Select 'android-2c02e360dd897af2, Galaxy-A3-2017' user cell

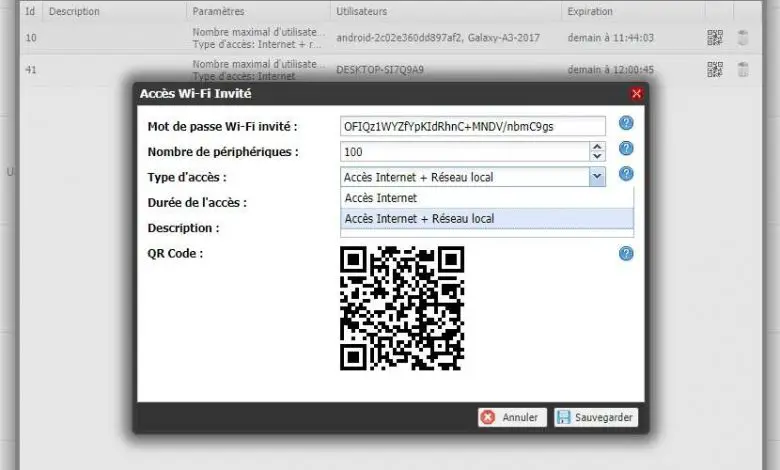point(438,38)
